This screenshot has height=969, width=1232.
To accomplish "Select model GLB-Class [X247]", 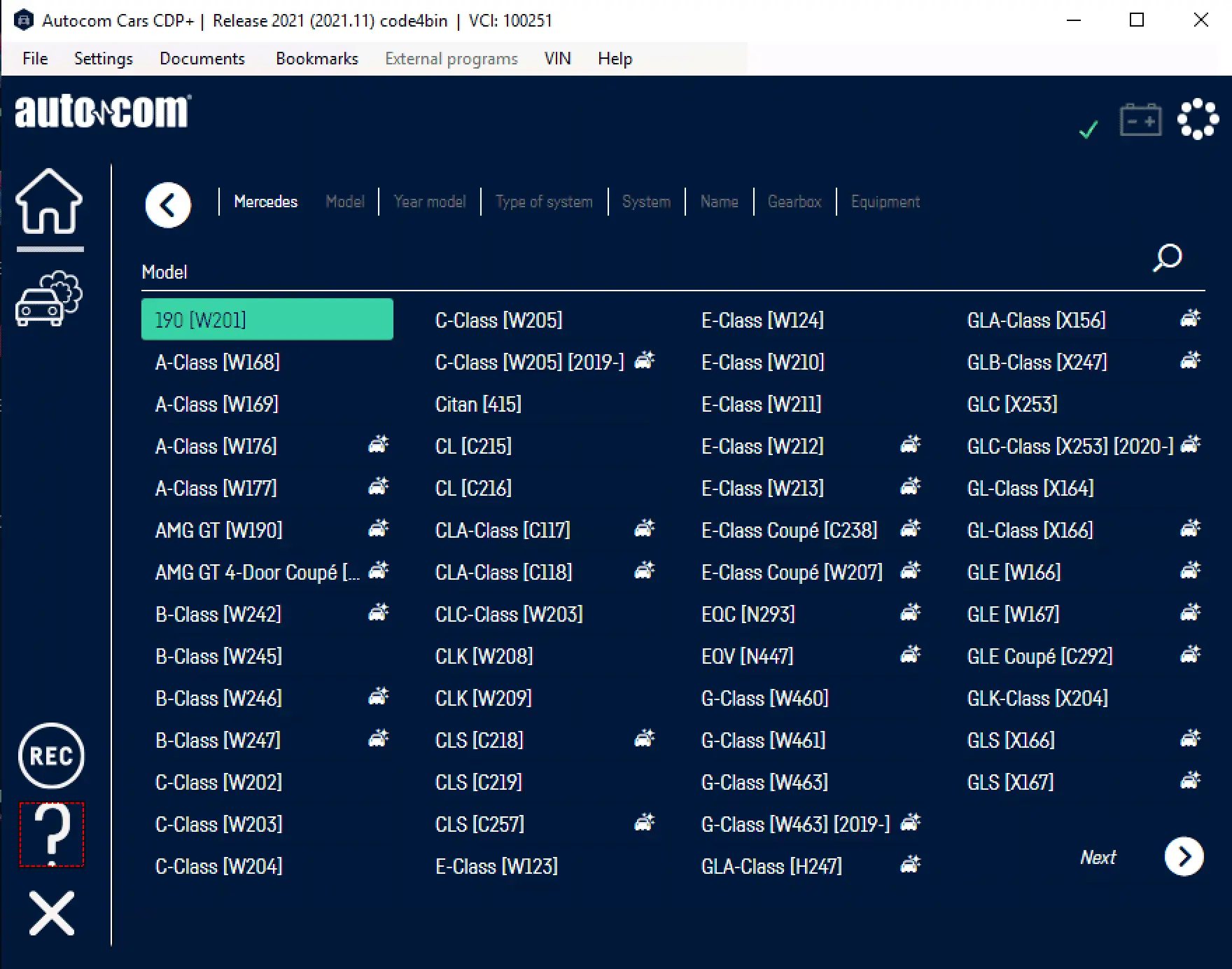I will 1037,362.
